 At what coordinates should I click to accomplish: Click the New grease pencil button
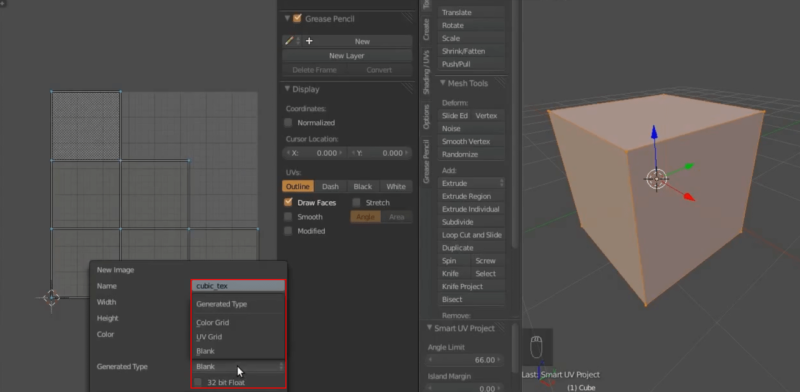click(362, 41)
